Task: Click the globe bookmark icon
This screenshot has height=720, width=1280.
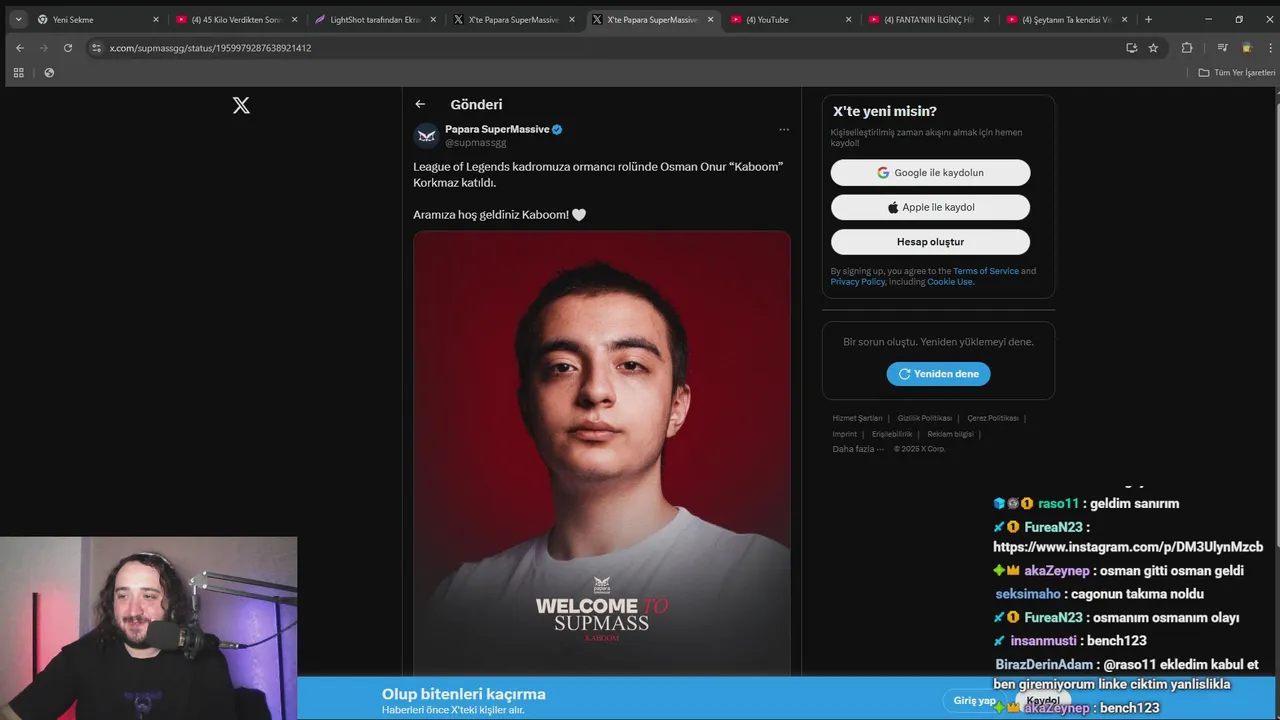Action: 49,72
